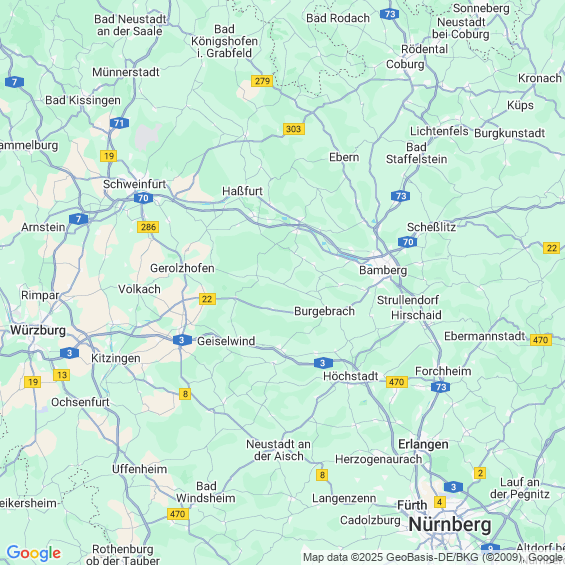Click the Rothenburg ob der Tauber label
565x565 pixels.
point(123,555)
